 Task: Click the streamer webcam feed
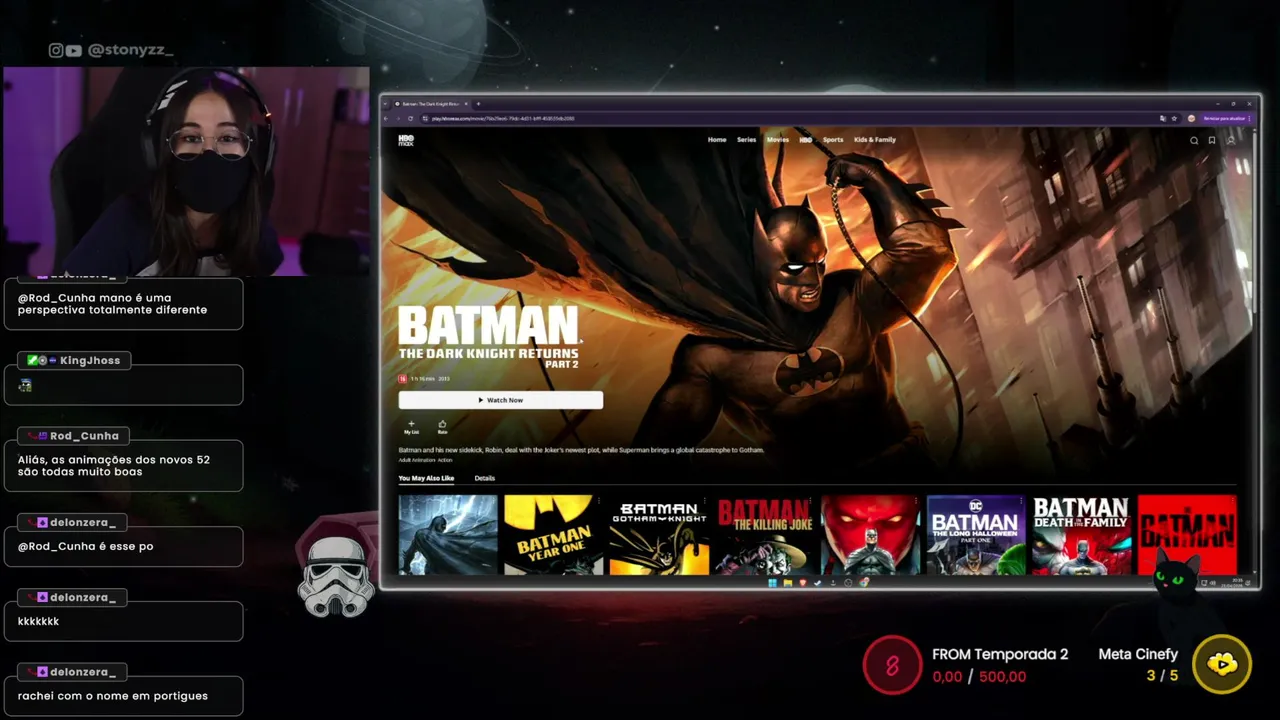186,171
